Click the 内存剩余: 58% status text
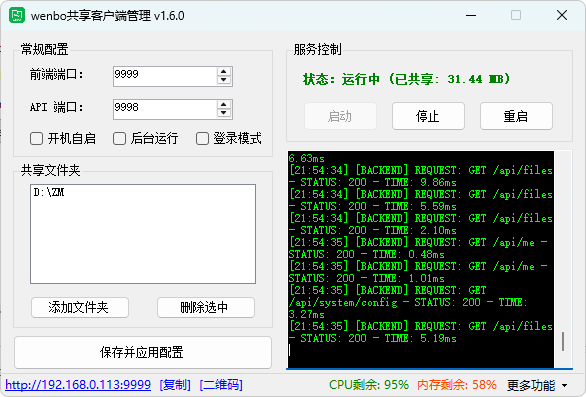Screen dimensions: 586x397 (x=457, y=385)
